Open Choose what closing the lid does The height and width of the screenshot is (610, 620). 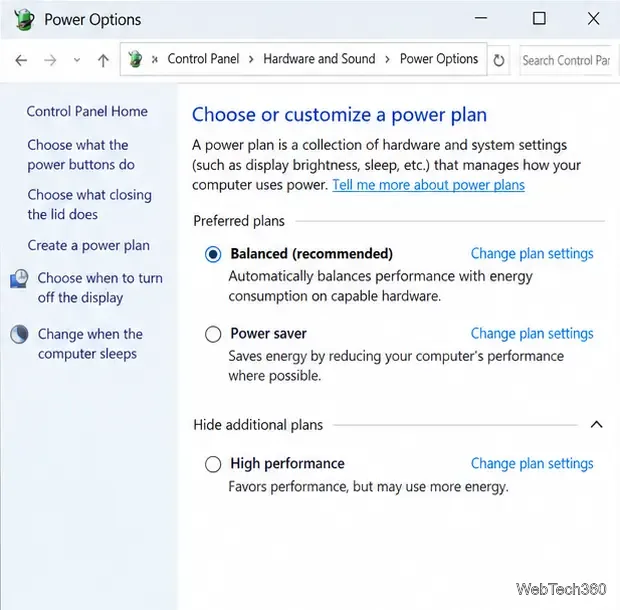pos(90,204)
